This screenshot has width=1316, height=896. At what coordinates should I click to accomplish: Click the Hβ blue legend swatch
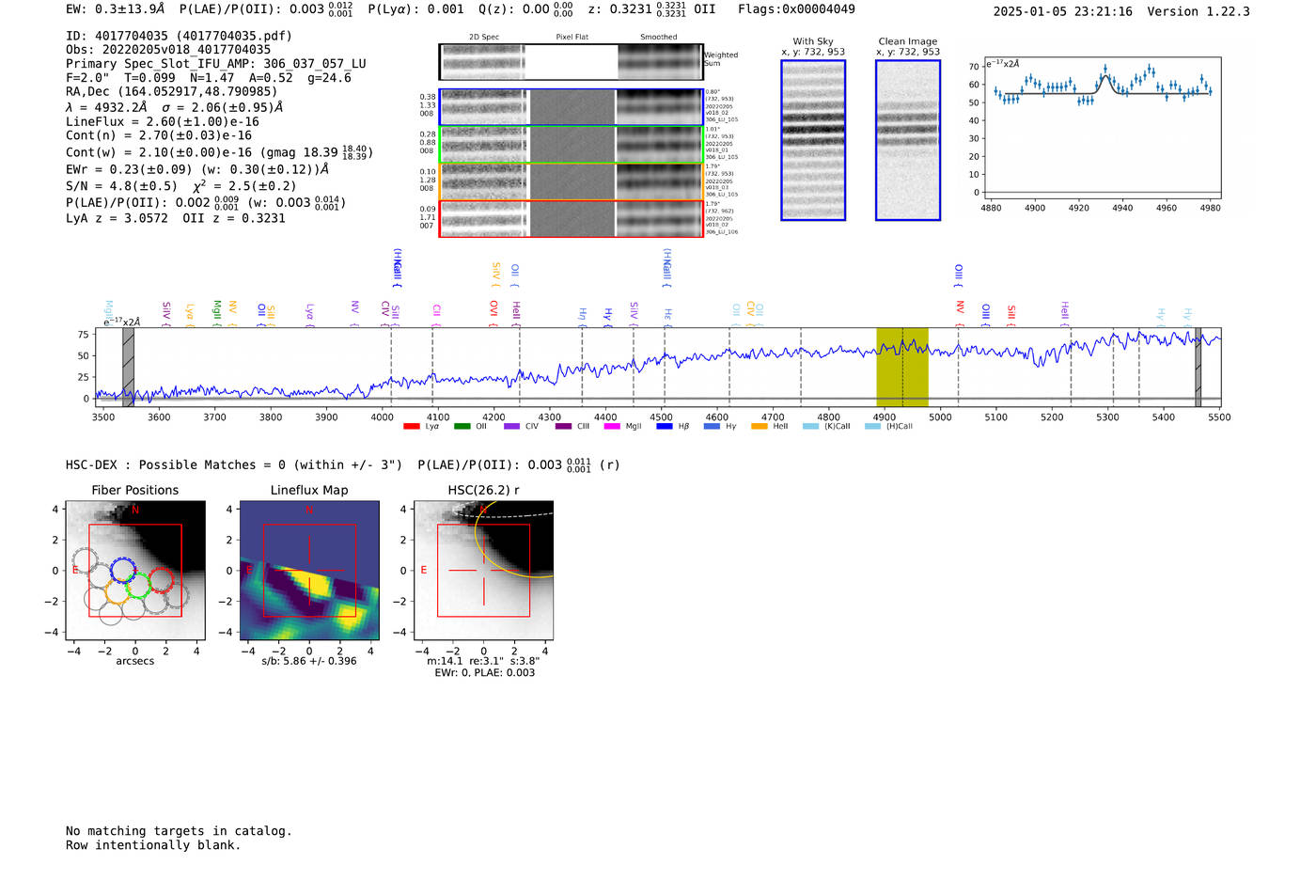pyautogui.click(x=665, y=427)
